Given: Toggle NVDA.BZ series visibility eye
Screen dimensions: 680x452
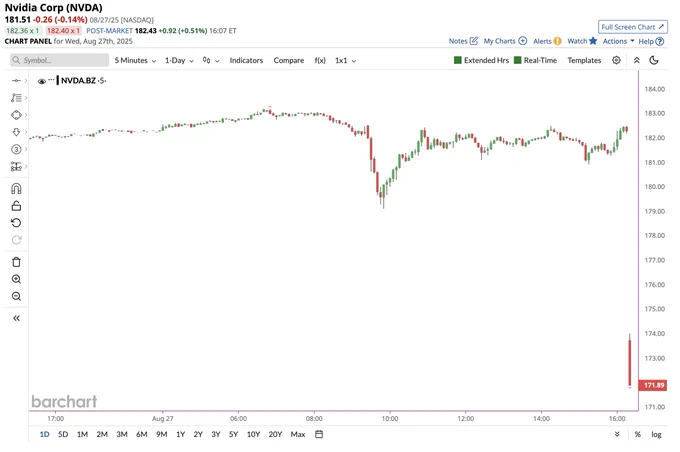Looking at the screenshot, I should (42, 81).
